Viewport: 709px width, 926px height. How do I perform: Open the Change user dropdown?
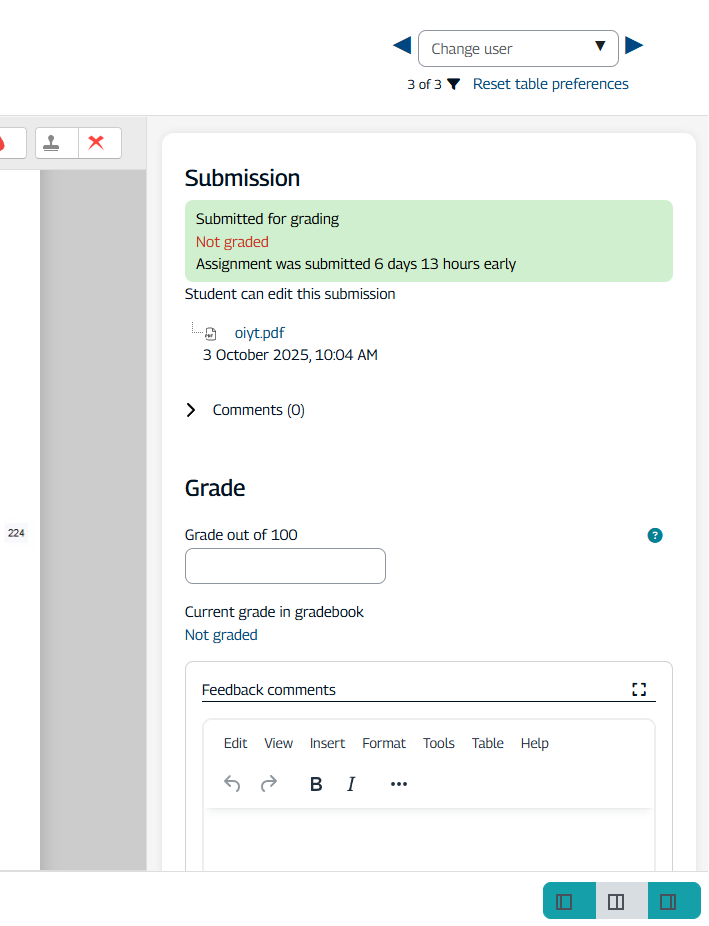(518, 48)
